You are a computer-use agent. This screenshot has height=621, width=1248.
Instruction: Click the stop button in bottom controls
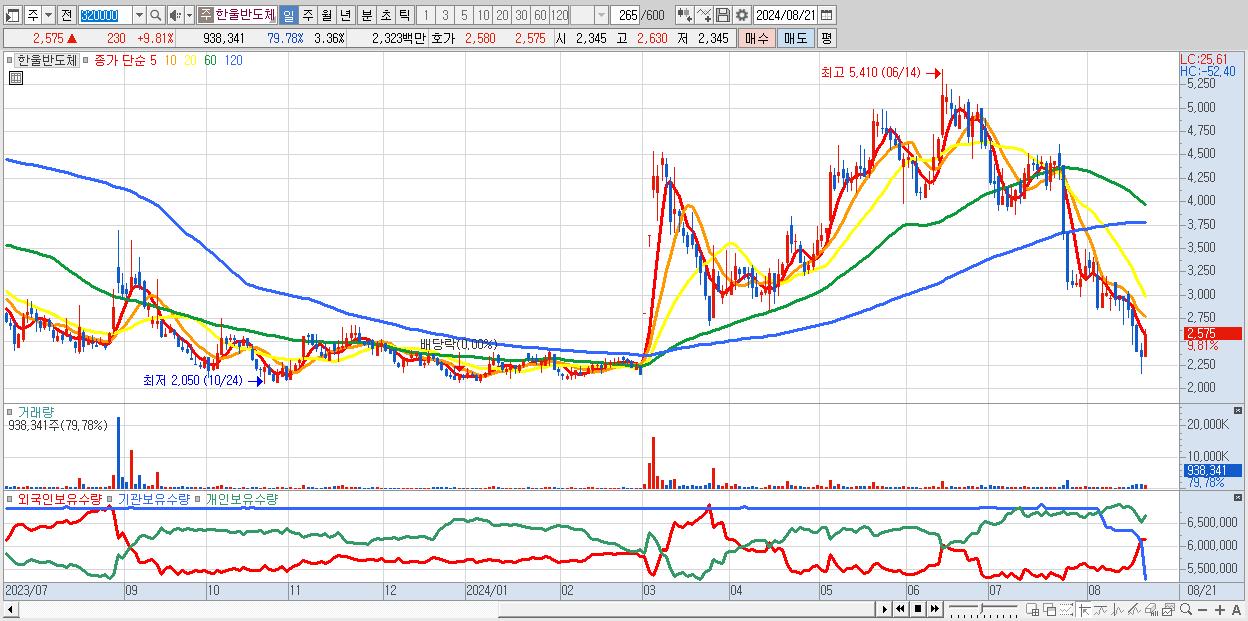(918, 609)
